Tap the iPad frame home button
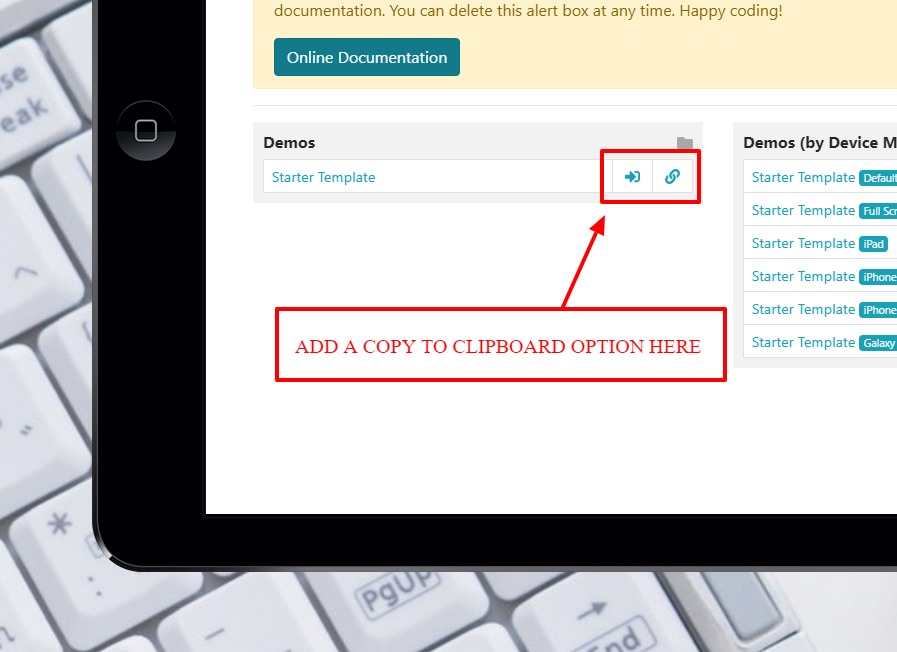The width and height of the screenshot is (897, 652). click(x=146, y=130)
